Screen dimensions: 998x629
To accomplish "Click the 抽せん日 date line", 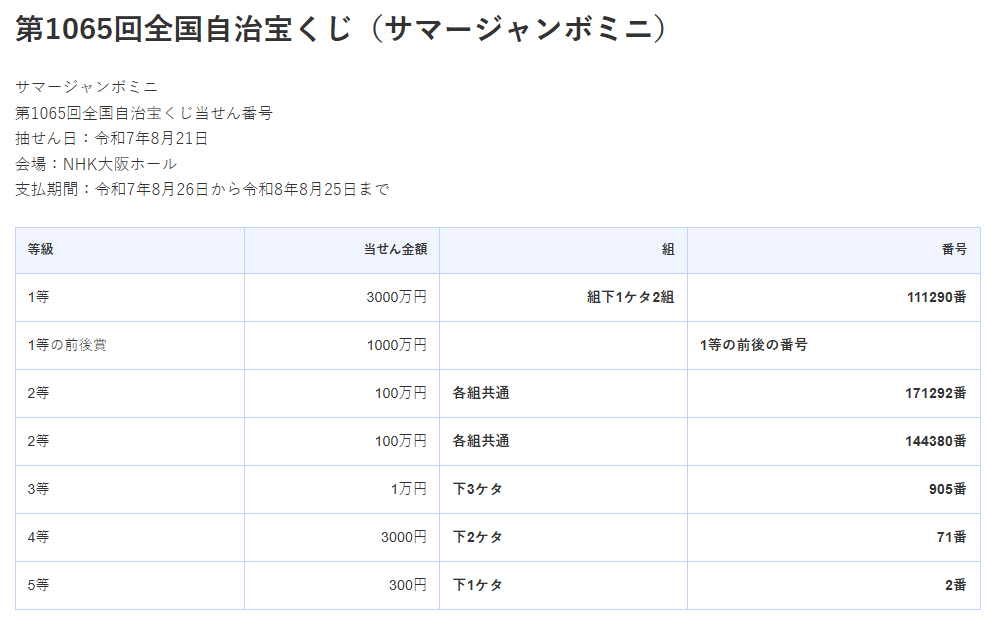I will pyautogui.click(x=112, y=138).
